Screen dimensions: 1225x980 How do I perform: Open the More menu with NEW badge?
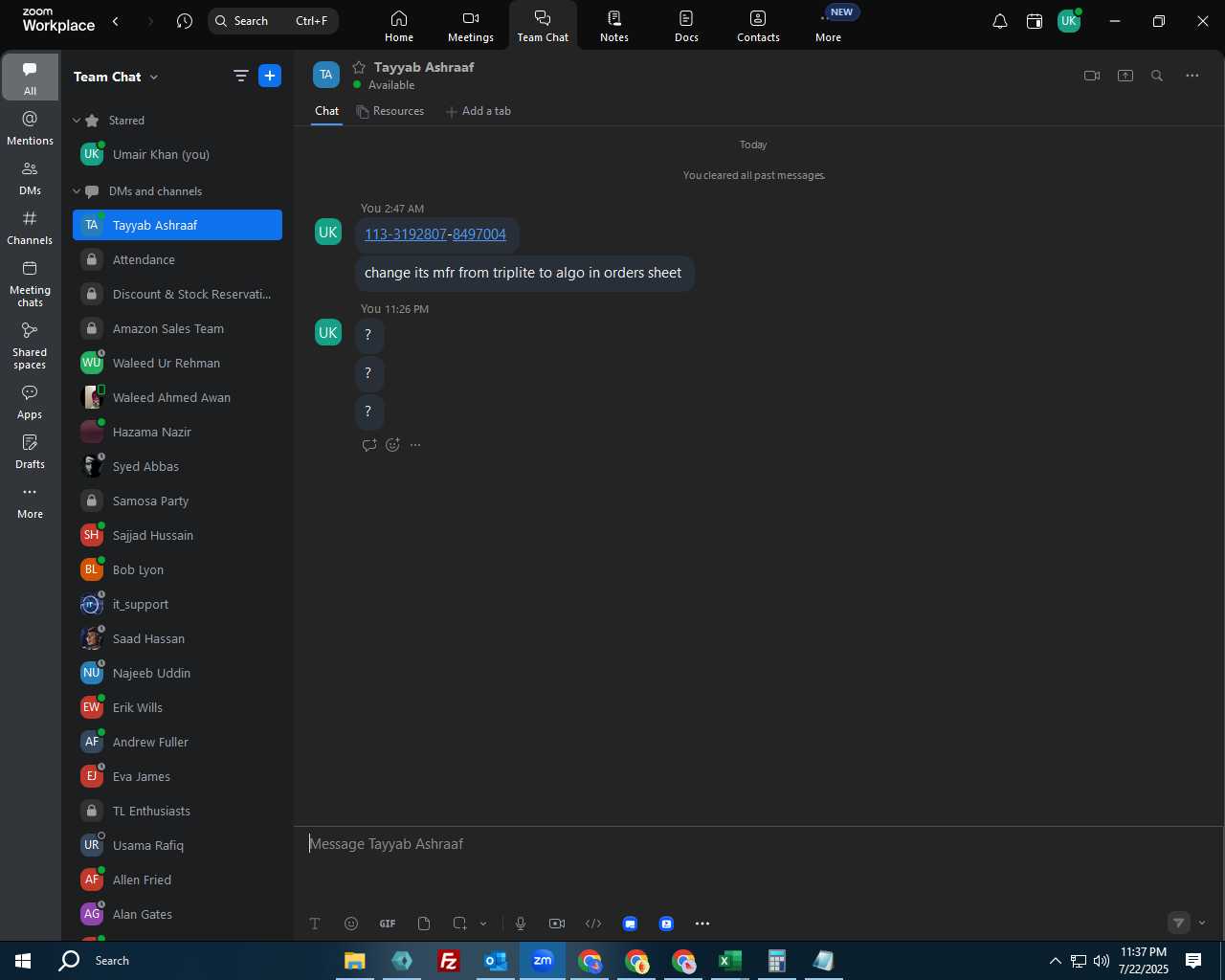(x=829, y=26)
